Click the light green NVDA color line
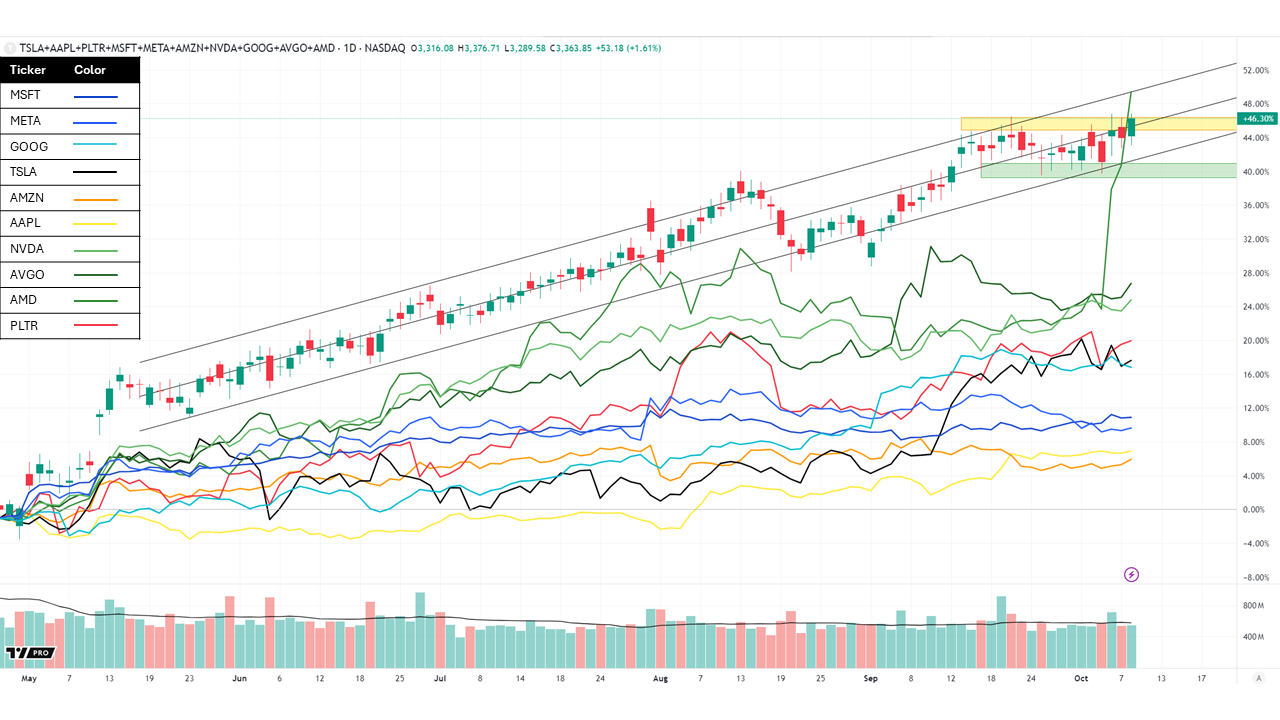1280x720 pixels. coord(96,250)
